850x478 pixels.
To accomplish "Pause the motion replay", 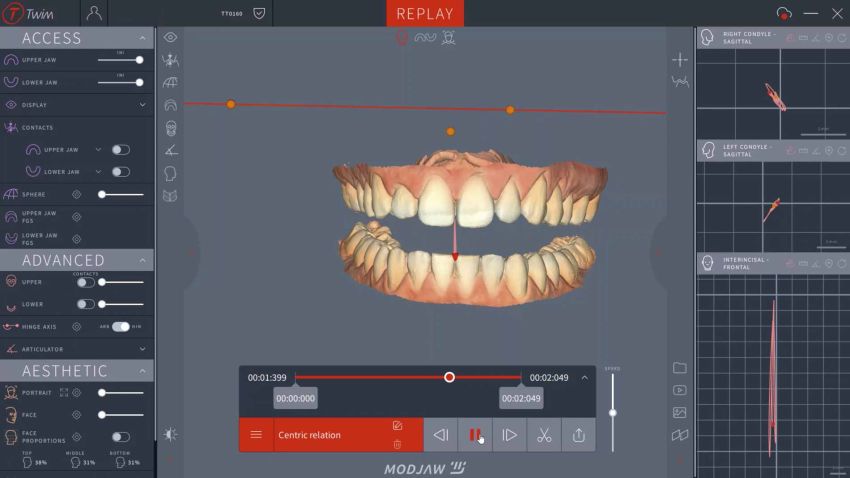I will [x=475, y=435].
